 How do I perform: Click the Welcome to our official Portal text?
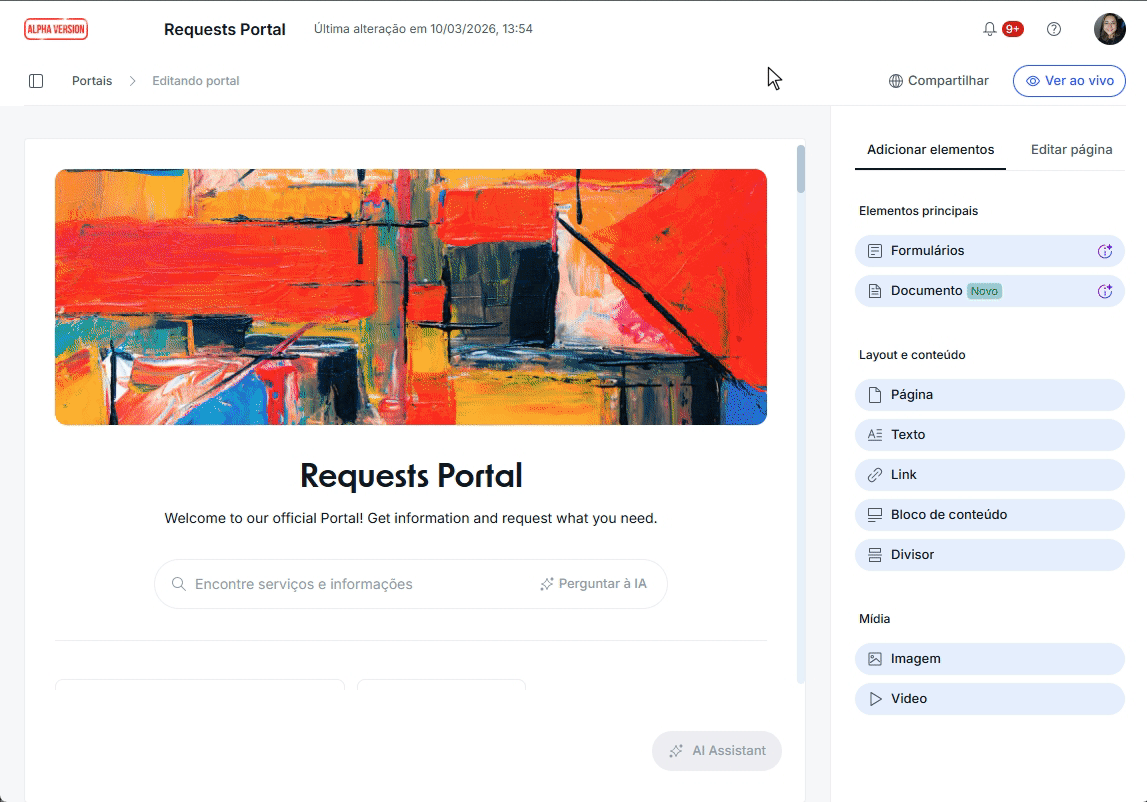[411, 518]
